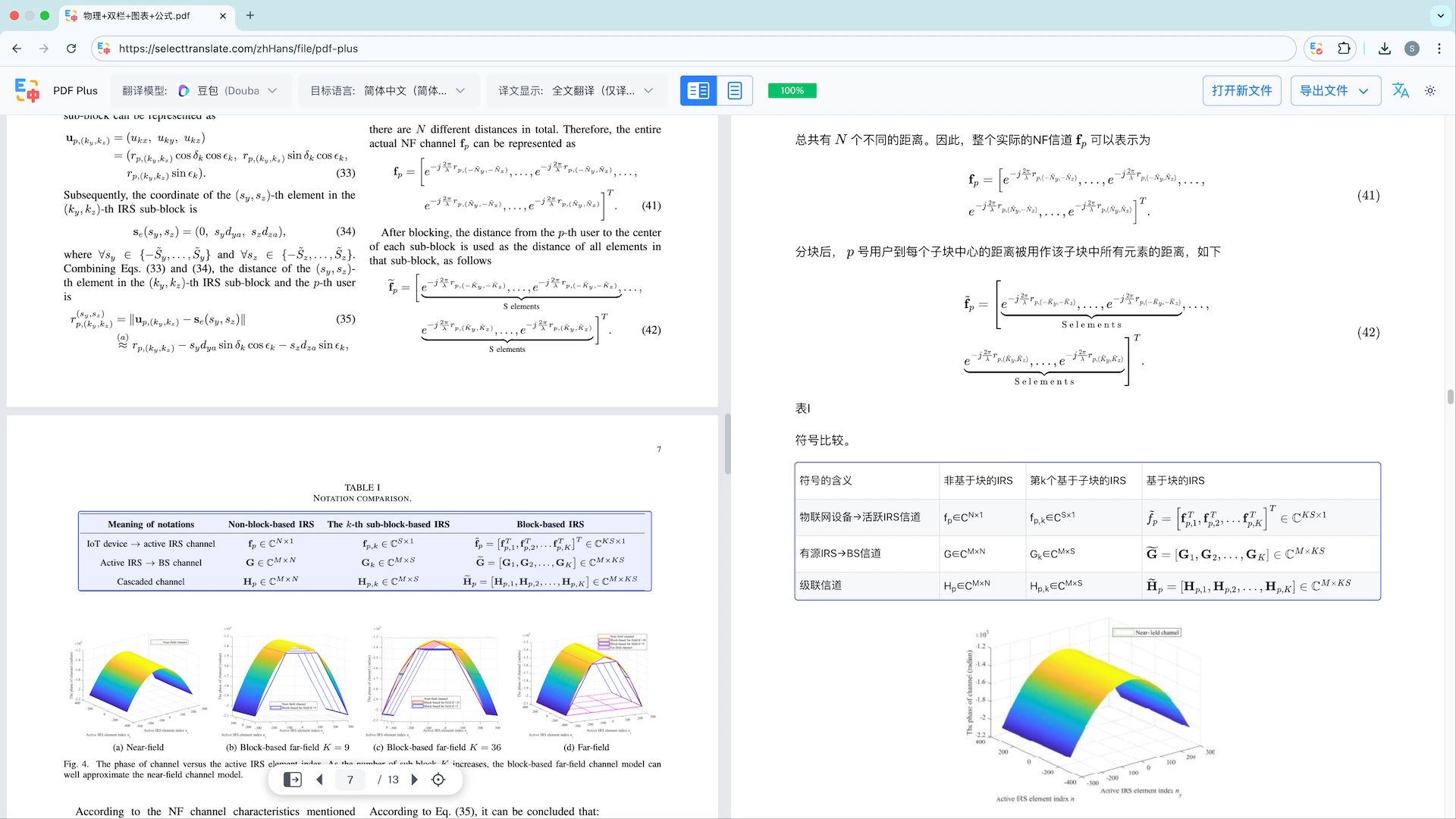Click the sidebar toggle icon in page bar
The height and width of the screenshot is (819, 1456).
tap(292, 780)
